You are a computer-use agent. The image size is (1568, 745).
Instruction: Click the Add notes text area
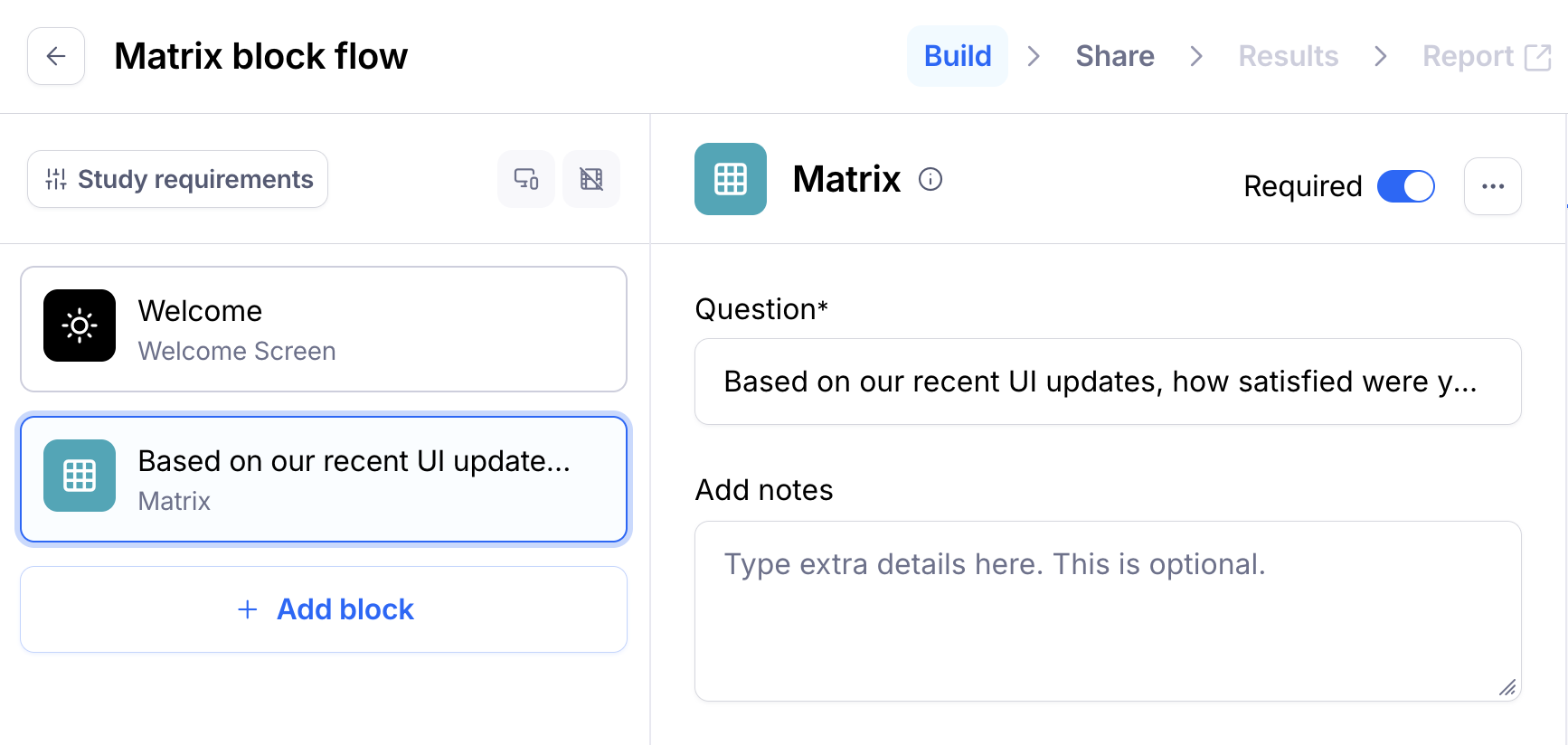(1108, 610)
